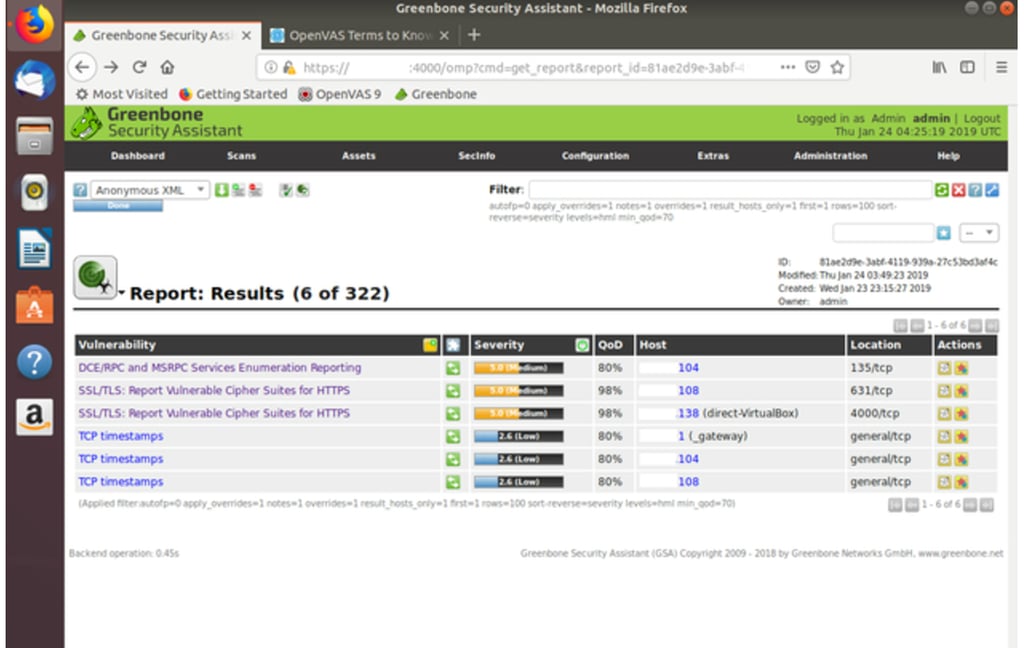The width and height of the screenshot is (1024, 648).
Task: Open Administration menu
Action: [x=831, y=155]
